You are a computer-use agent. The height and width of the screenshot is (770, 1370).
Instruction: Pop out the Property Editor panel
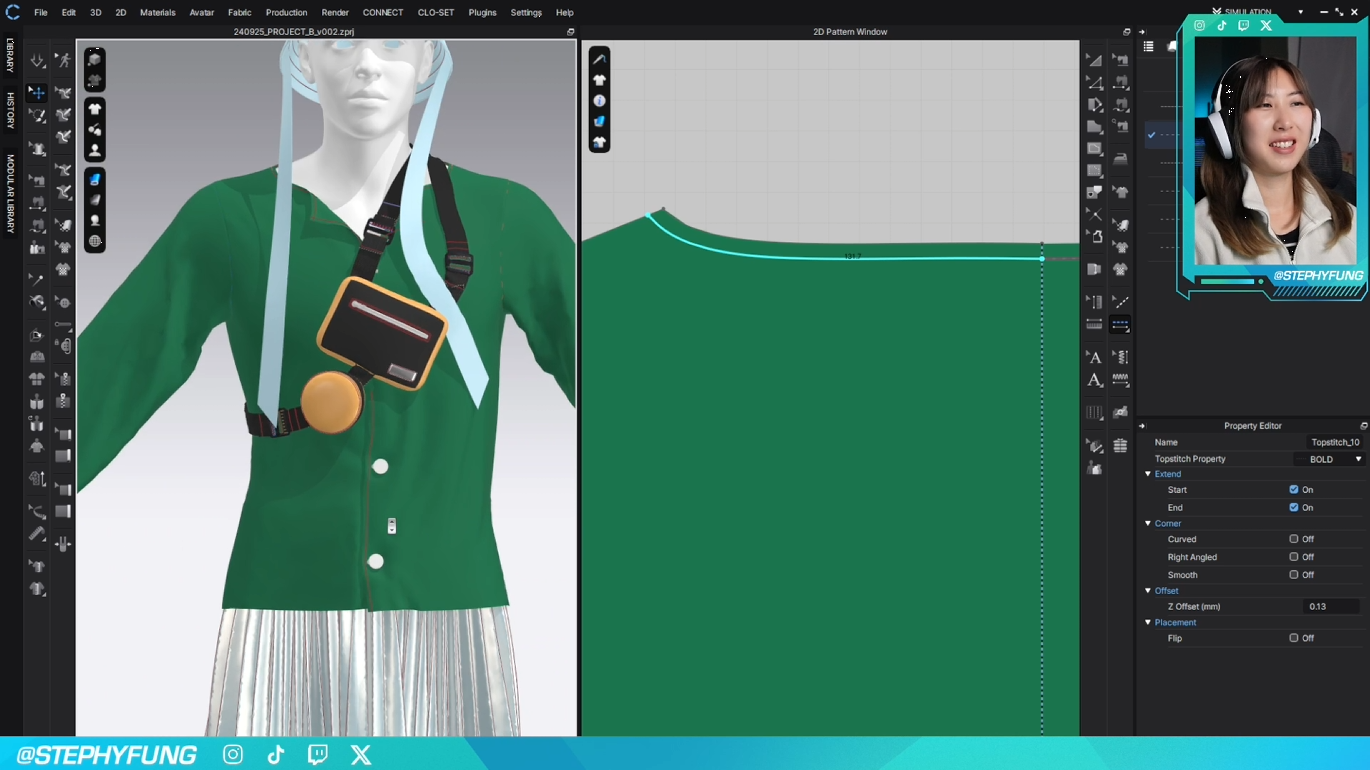[1364, 426]
